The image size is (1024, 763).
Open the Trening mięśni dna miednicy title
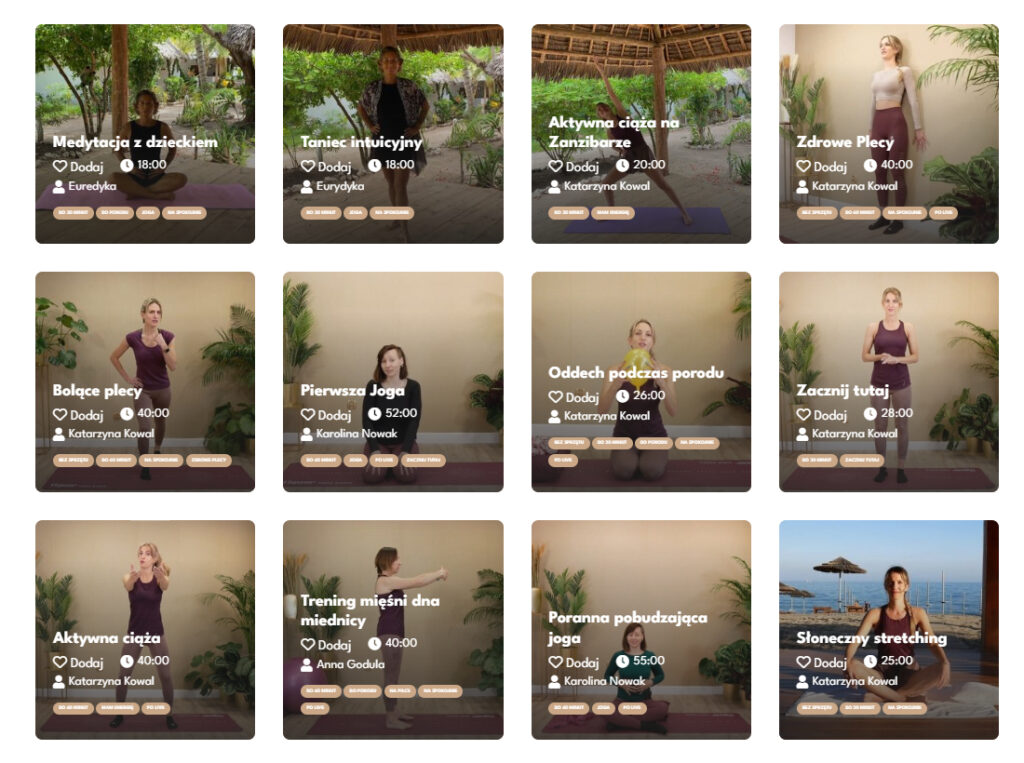coord(370,610)
